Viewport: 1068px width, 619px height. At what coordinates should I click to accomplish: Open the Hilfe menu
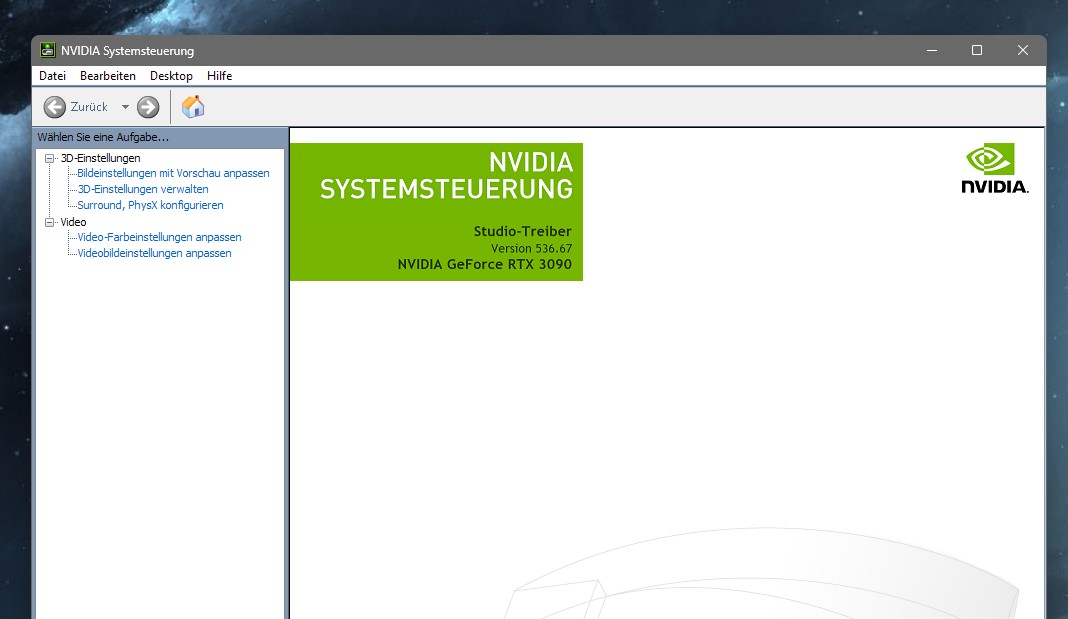219,76
